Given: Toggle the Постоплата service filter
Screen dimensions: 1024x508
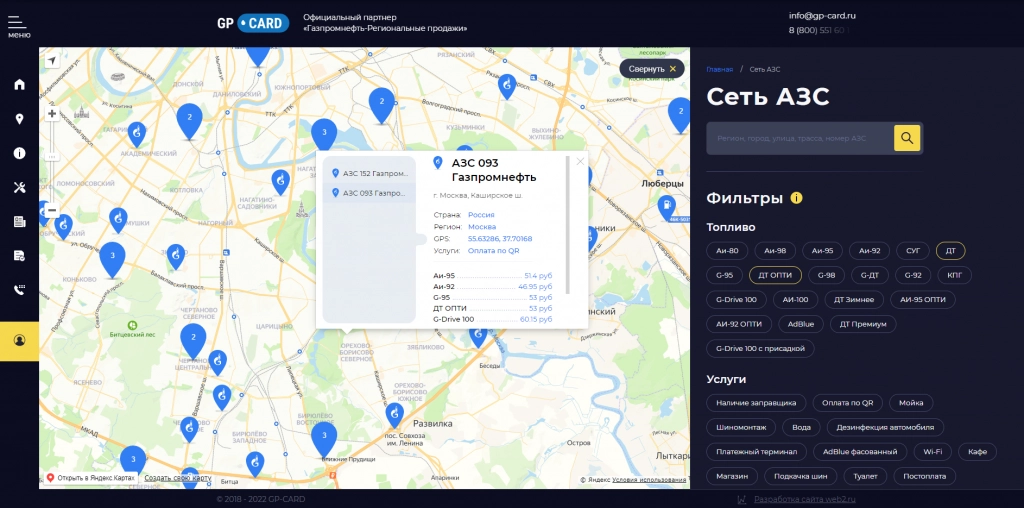Looking at the screenshot, I should (924, 476).
